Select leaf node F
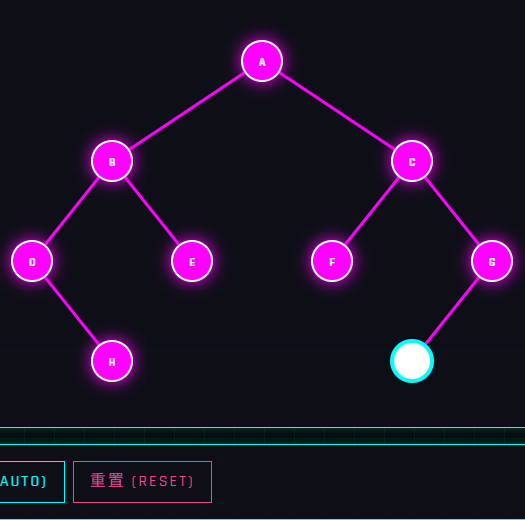 [x=332, y=261]
